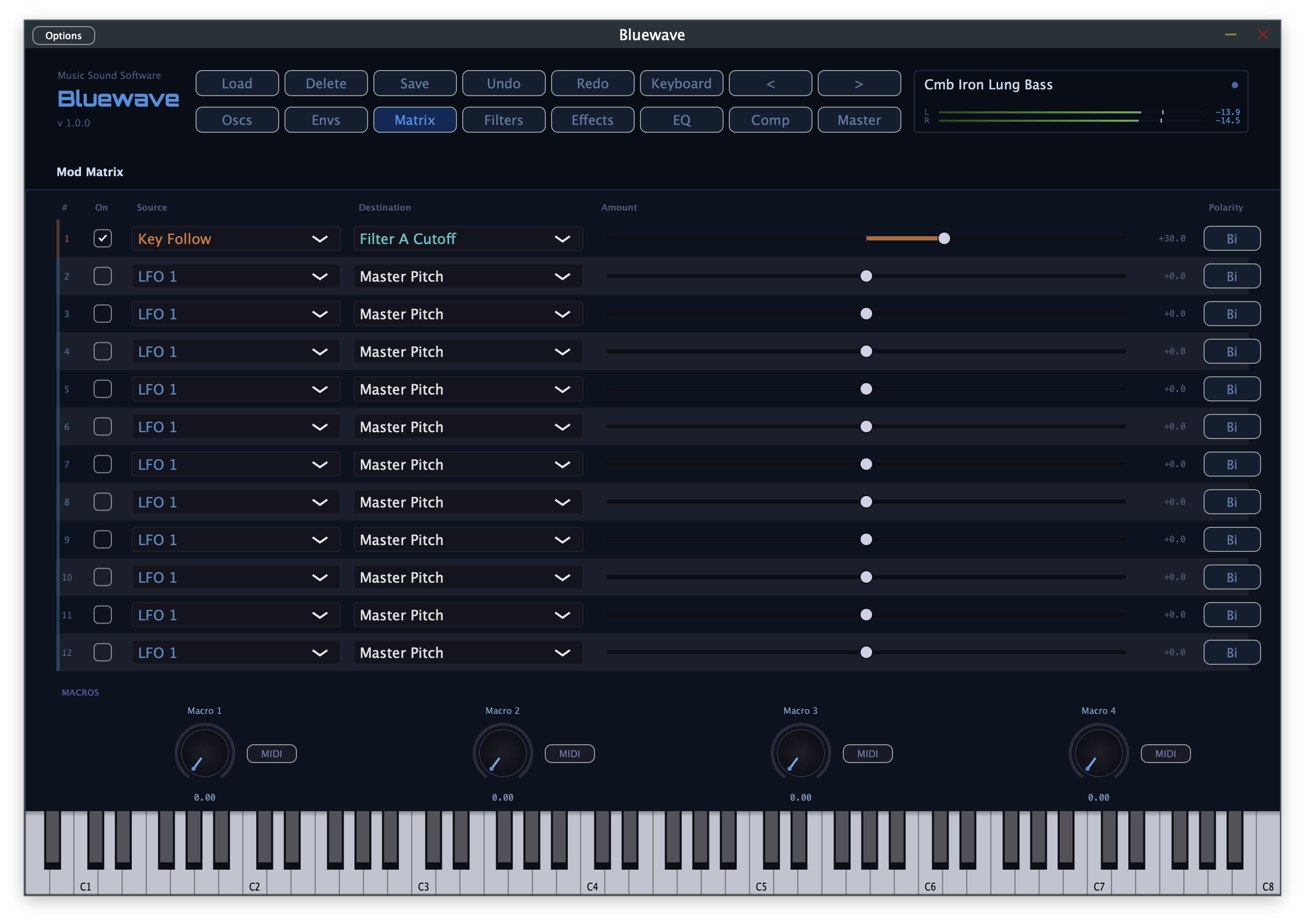Open the Effects tab

coord(592,120)
